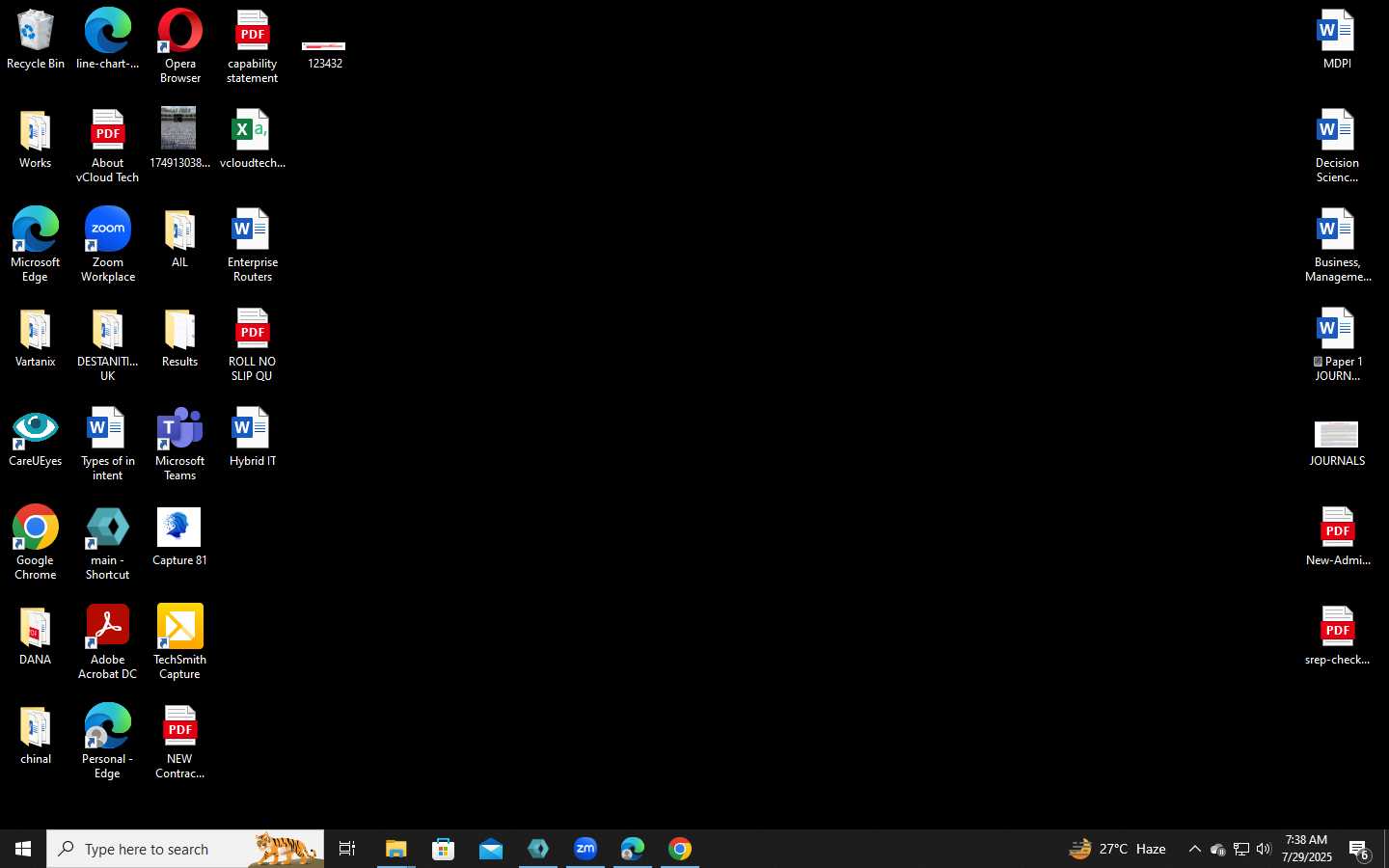This screenshot has height=868, width=1389.
Task: Select the AIL folder
Action: click(180, 238)
